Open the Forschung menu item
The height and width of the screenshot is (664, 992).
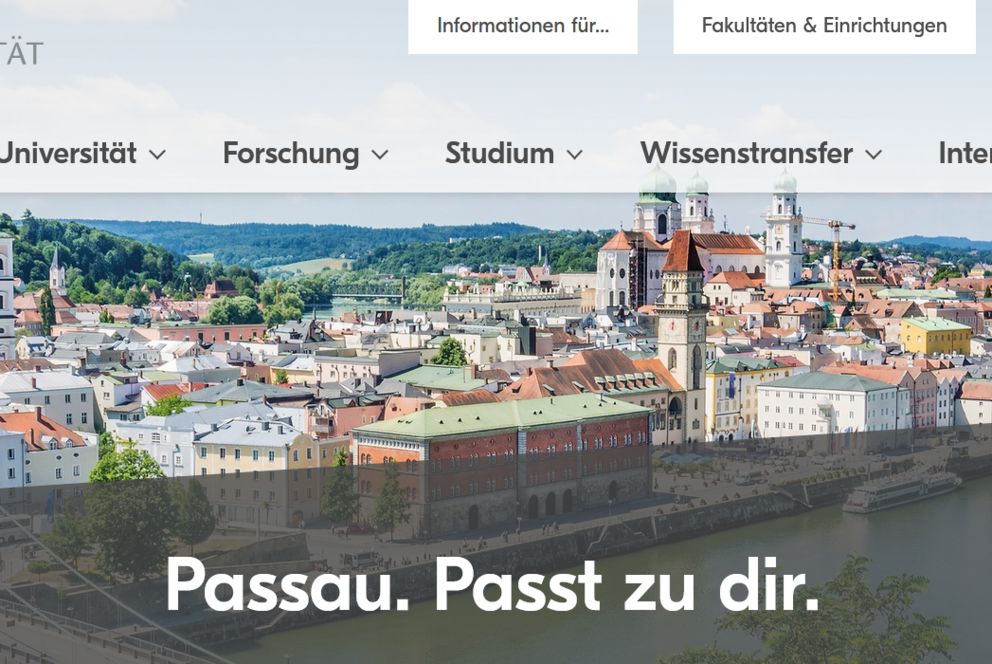pyautogui.click(x=291, y=154)
